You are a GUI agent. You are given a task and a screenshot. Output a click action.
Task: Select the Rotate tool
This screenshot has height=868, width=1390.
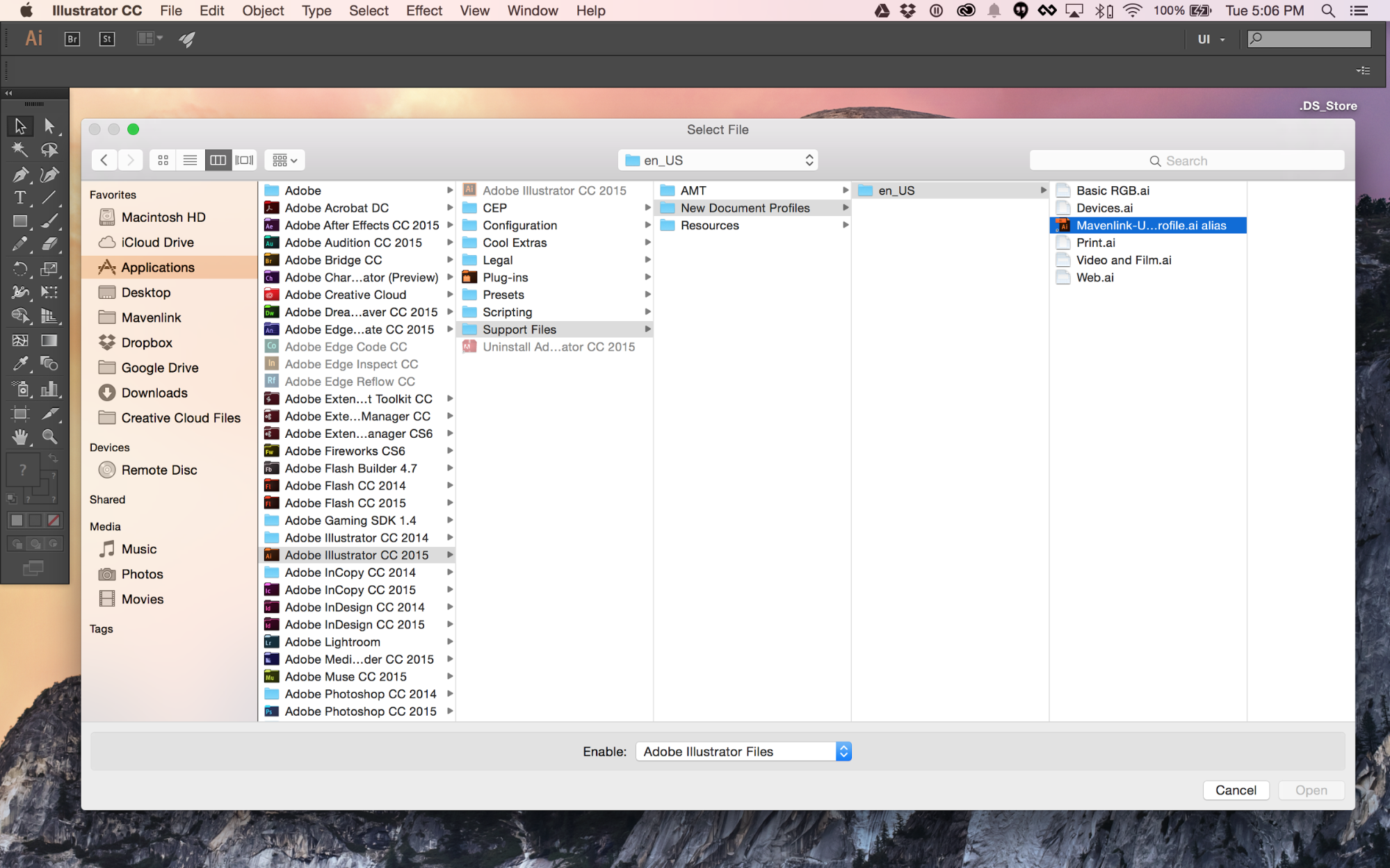click(x=19, y=268)
